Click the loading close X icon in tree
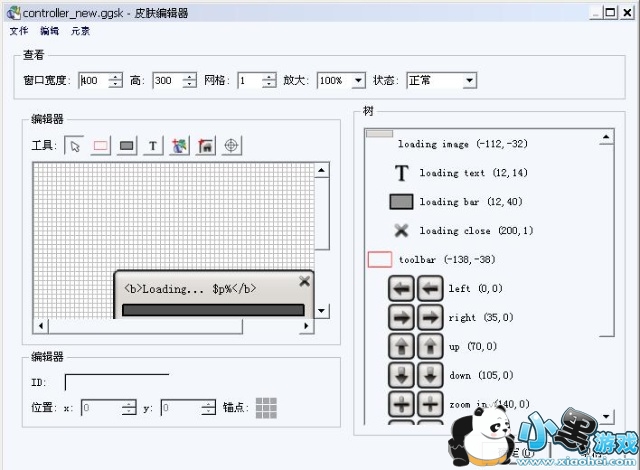 (401, 231)
